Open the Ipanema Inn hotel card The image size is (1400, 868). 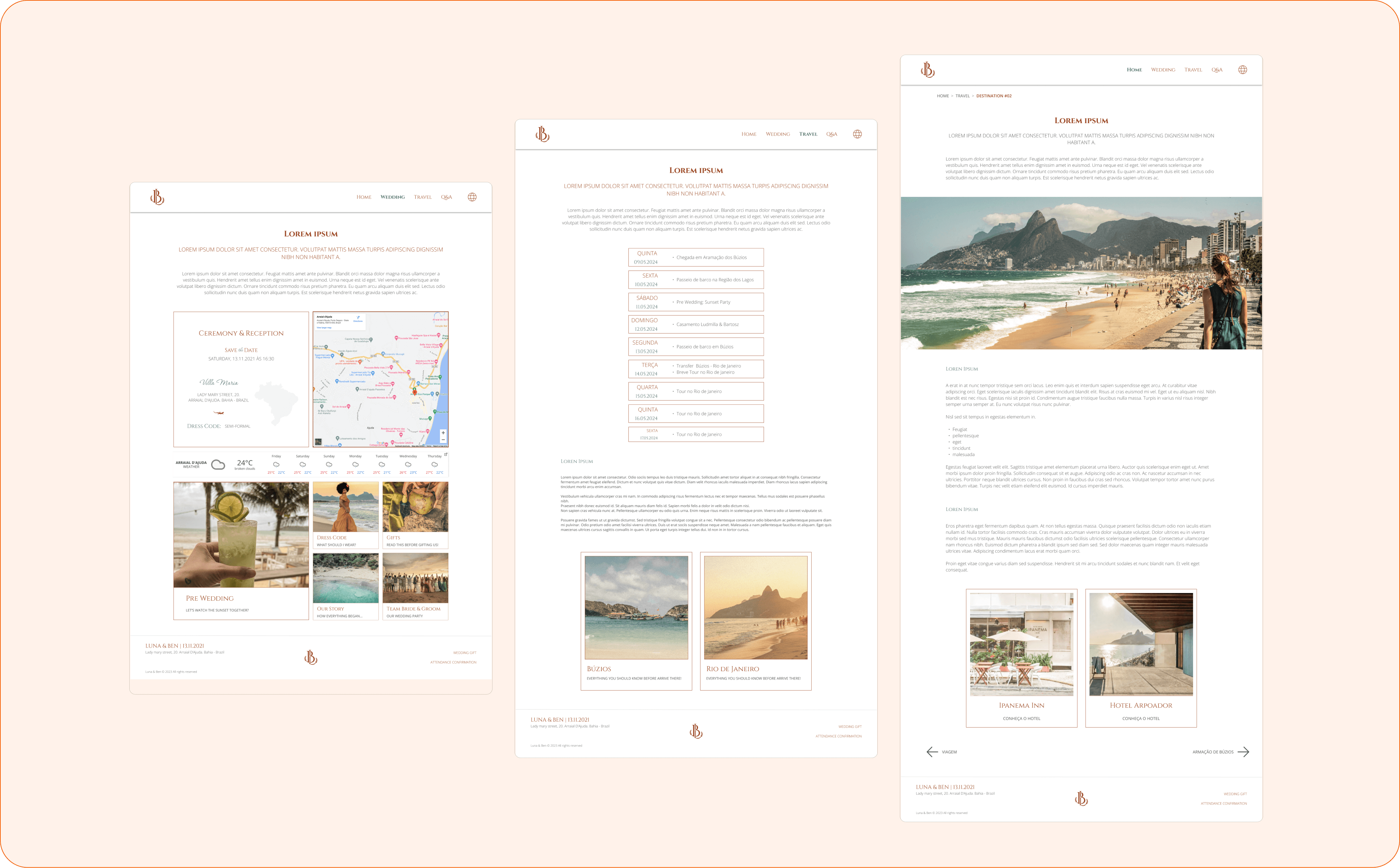[1021, 658]
